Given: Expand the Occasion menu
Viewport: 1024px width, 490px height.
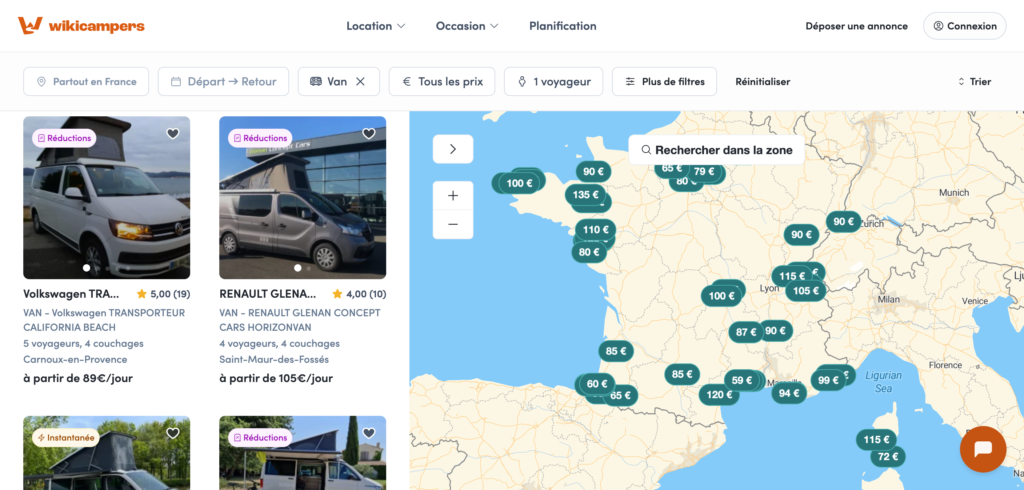Looking at the screenshot, I should [467, 26].
